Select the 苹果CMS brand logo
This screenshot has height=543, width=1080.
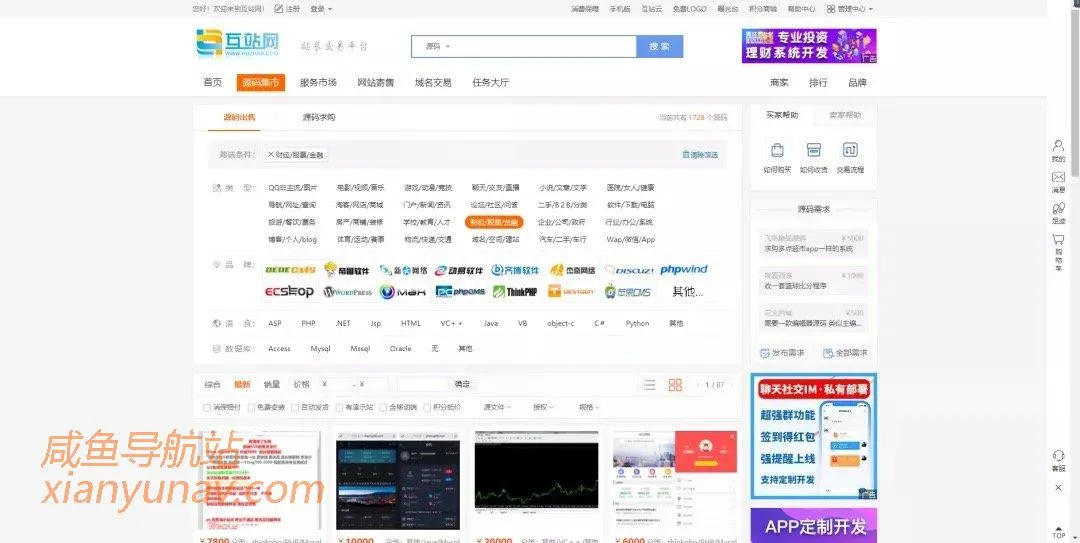click(627, 291)
